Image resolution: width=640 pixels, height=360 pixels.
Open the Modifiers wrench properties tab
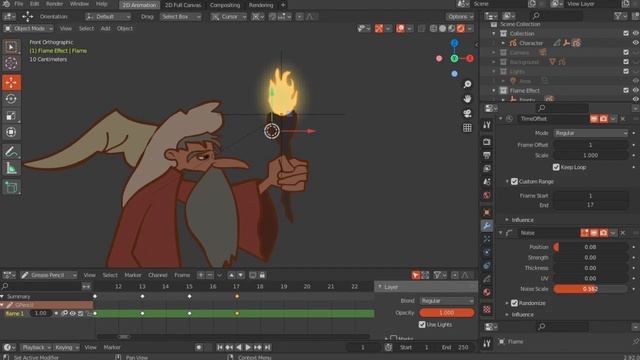point(487,226)
